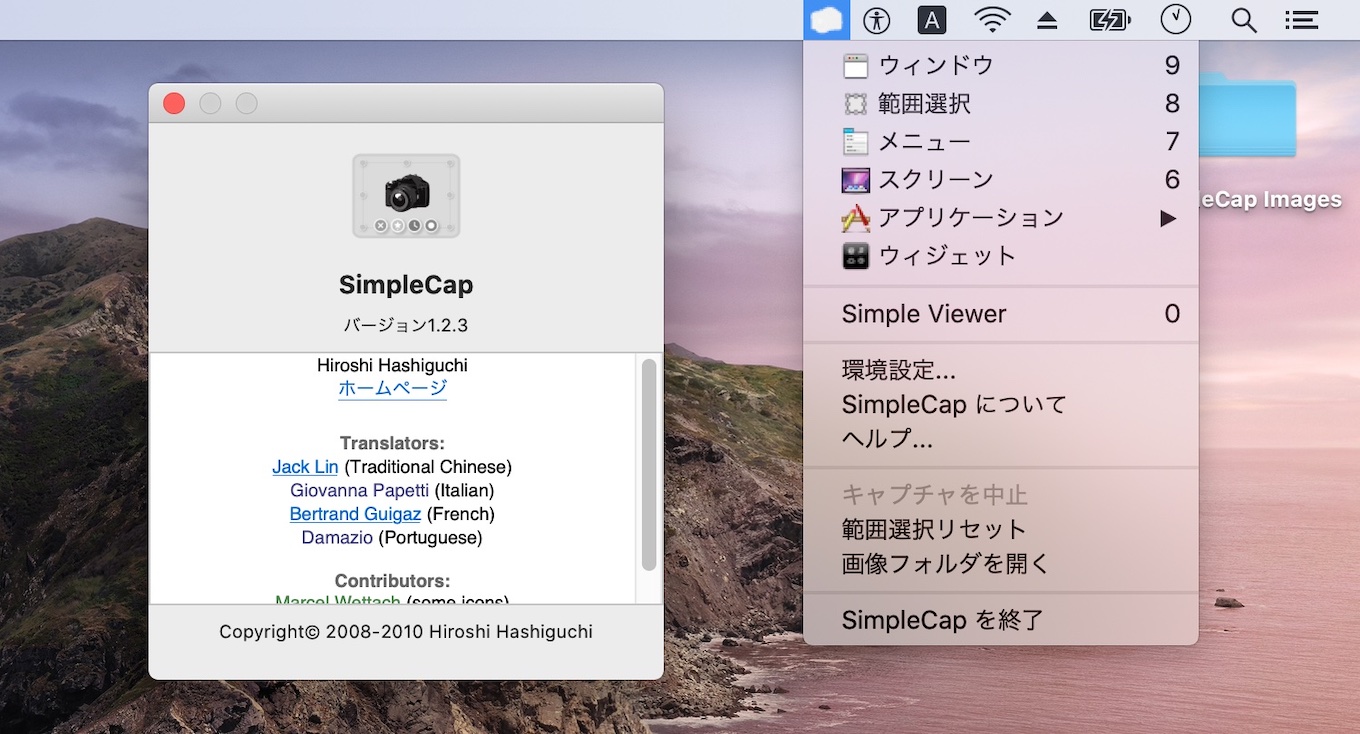Click the Contributors: heading
This screenshot has width=1360, height=734.
pyautogui.click(x=392, y=581)
